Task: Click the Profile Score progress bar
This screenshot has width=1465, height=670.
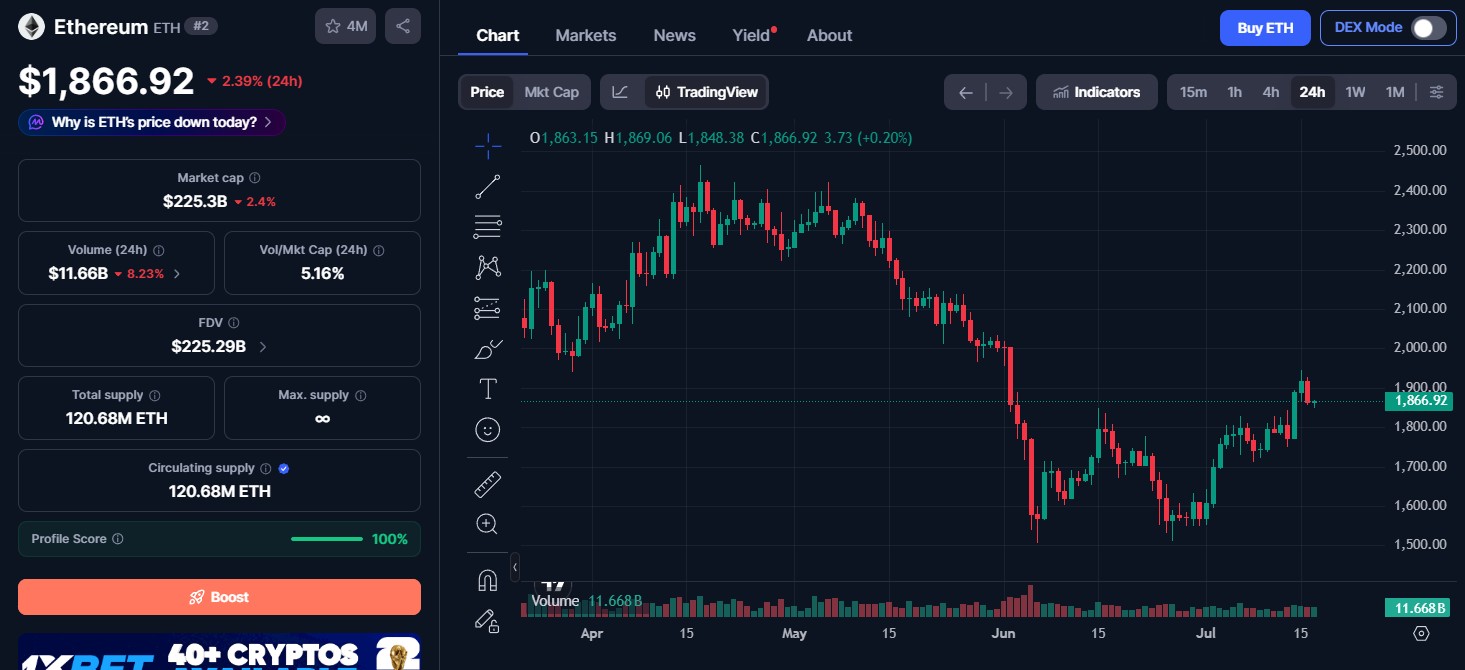Action: (327, 539)
